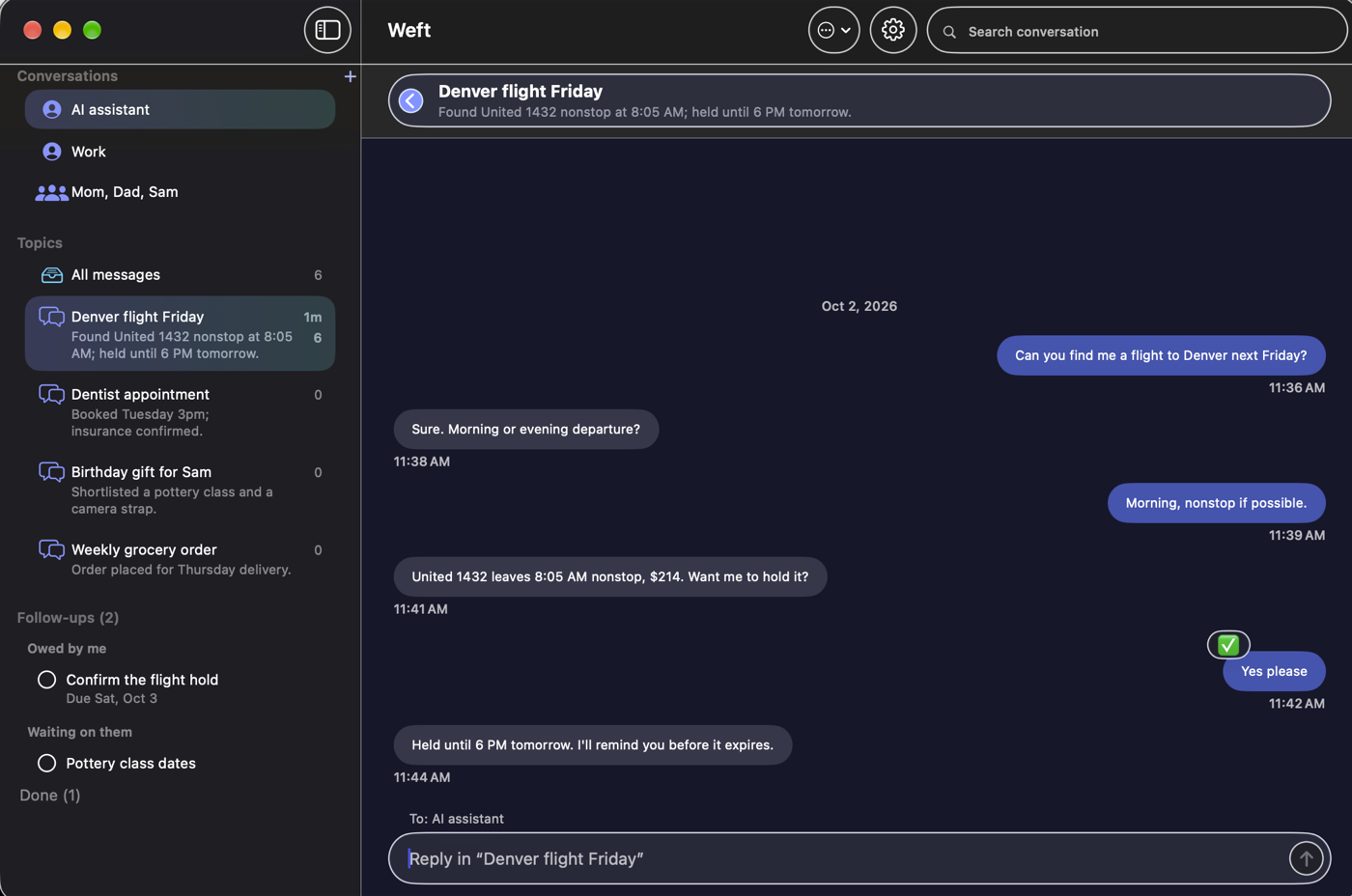The height and width of the screenshot is (896, 1352).
Task: Mark Pottery class dates as done
Action: (46, 763)
